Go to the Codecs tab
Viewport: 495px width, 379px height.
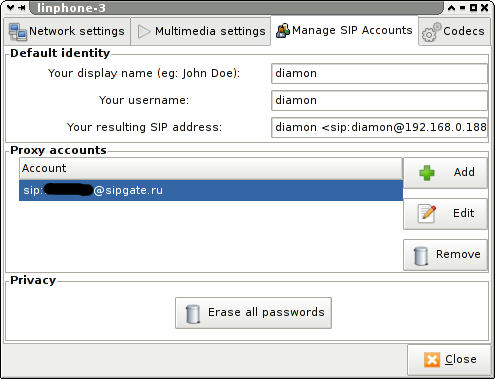pos(454,31)
